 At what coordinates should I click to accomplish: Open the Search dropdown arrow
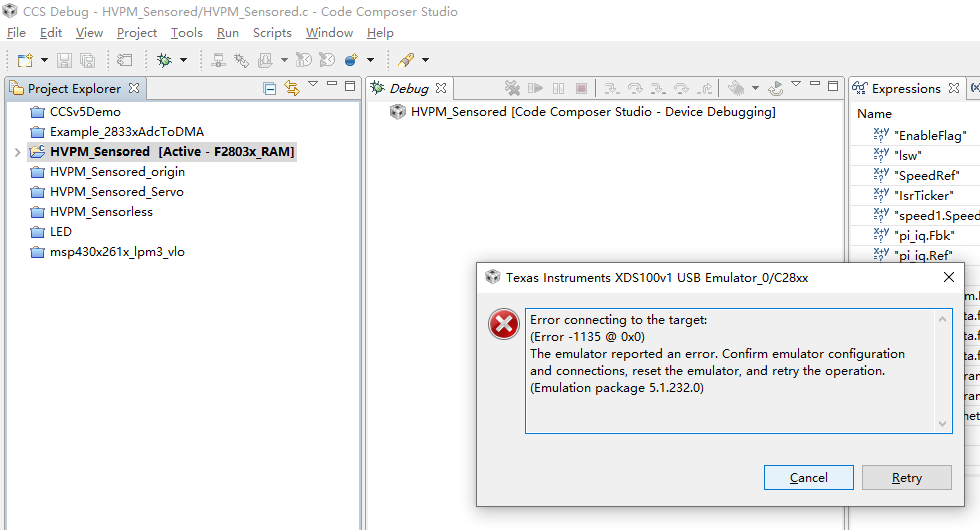426,60
